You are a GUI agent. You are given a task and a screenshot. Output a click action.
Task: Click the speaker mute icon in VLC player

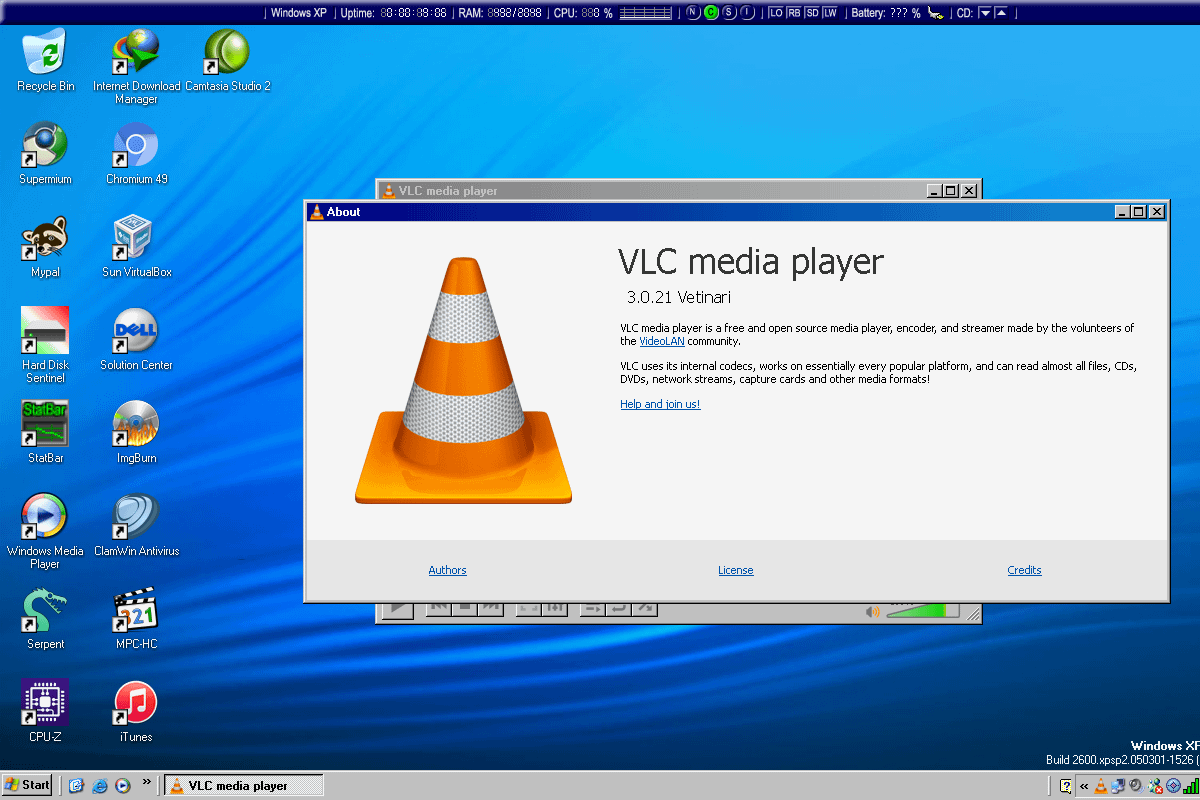pyautogui.click(x=872, y=611)
